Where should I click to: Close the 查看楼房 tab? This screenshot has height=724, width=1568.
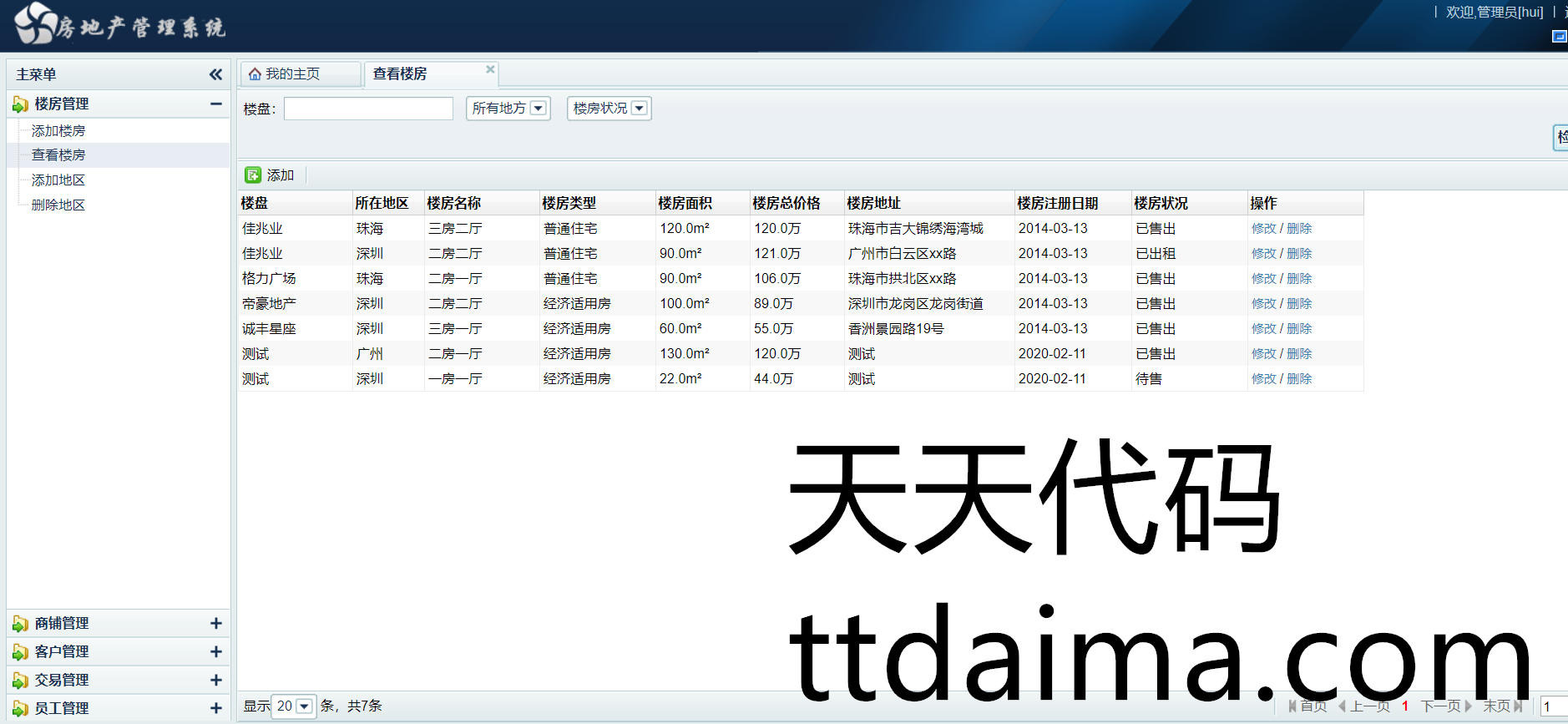point(490,69)
